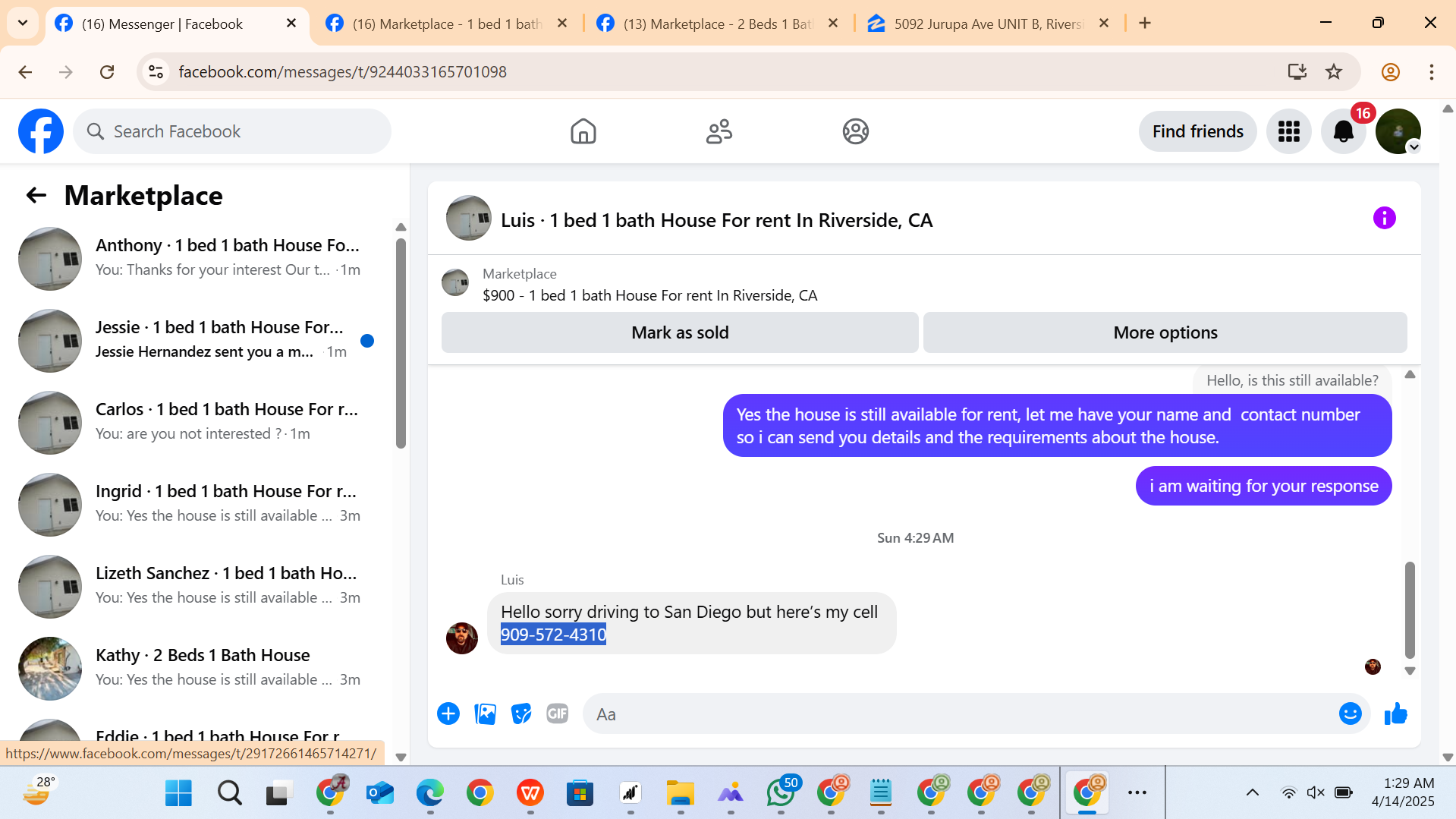Image resolution: width=1456 pixels, height=819 pixels.
Task: Open the Friends icon in top navigation
Action: point(719,131)
